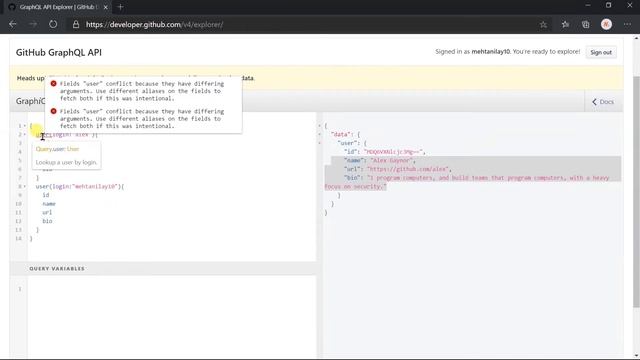Click the "id" field on line 9

click(x=45, y=195)
